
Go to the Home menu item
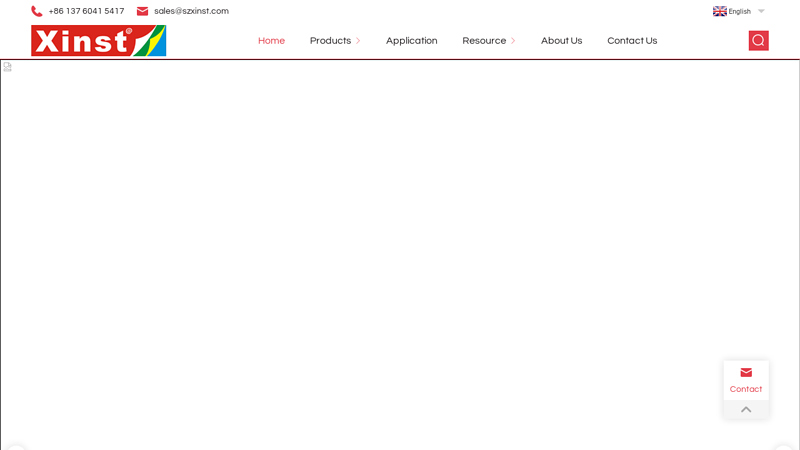point(271,41)
